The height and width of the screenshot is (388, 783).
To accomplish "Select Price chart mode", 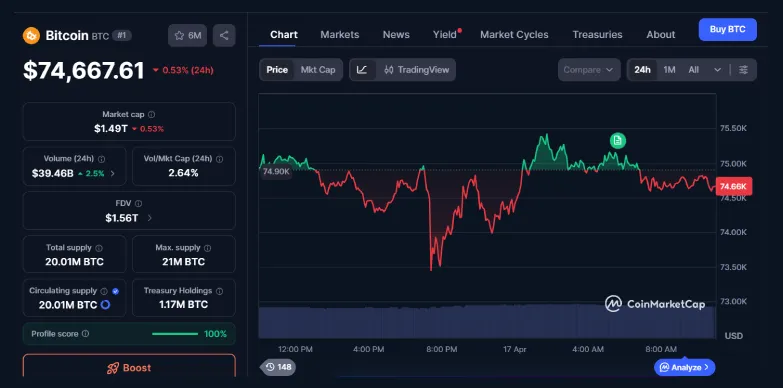I will point(277,70).
